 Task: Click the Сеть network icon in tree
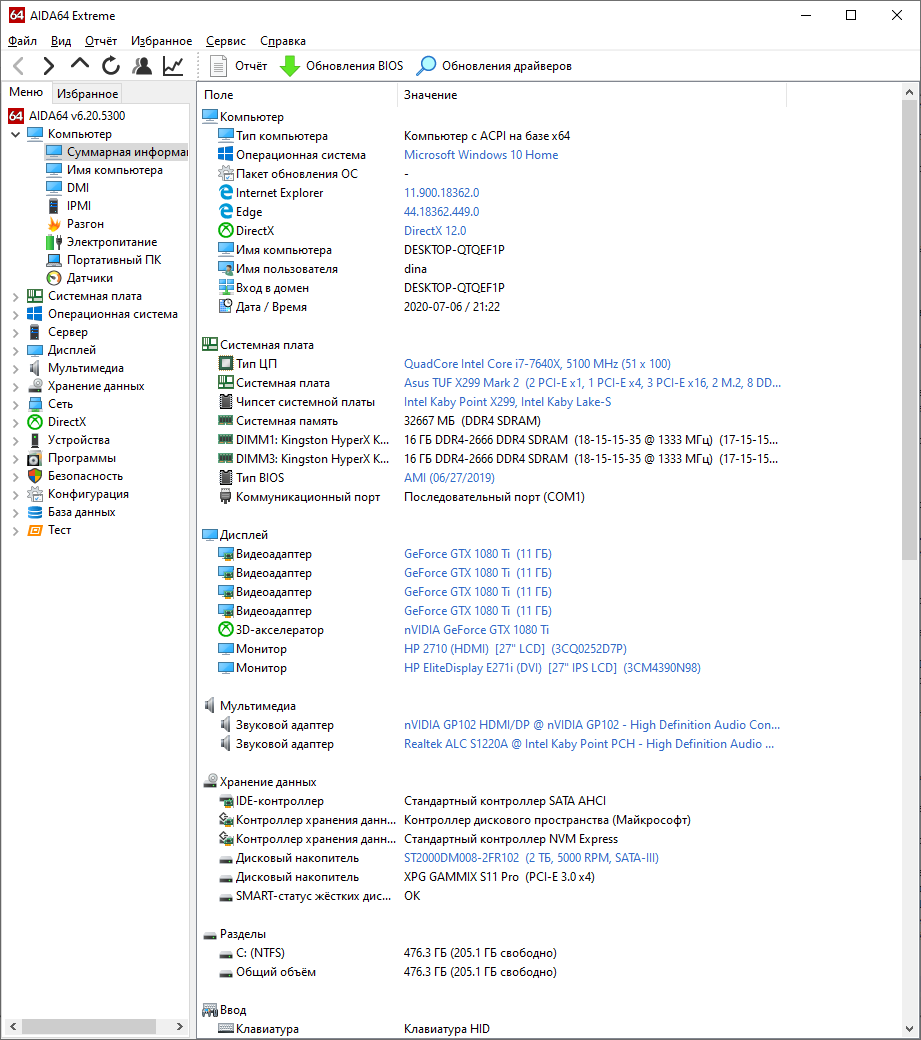(35, 404)
